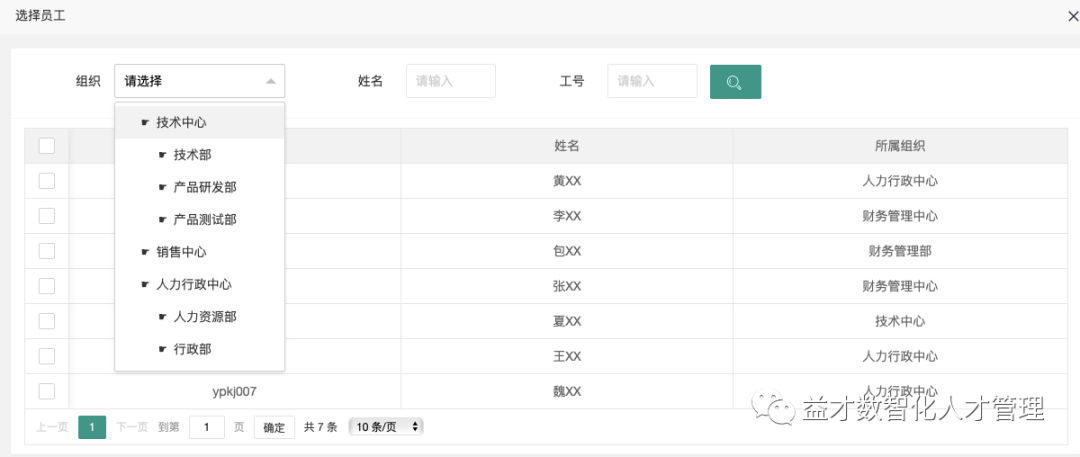This screenshot has height=457, width=1080.
Task: Click the pointer icon beside 产品测试部
Action: click(x=163, y=220)
